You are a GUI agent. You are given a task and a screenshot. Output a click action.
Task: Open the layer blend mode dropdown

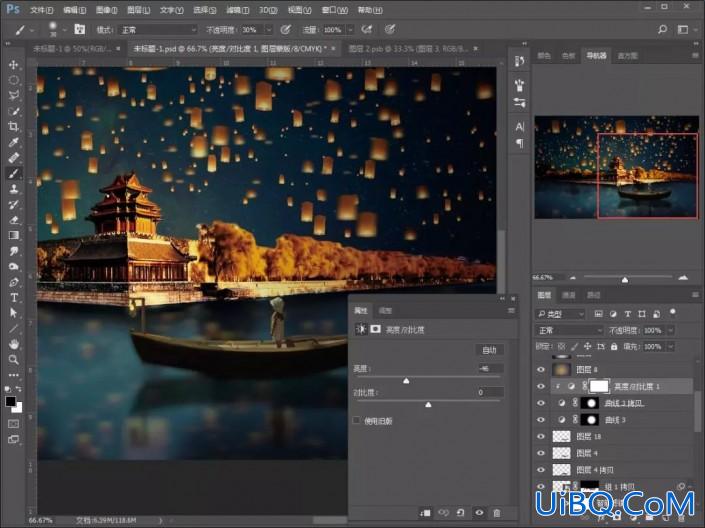click(569, 330)
